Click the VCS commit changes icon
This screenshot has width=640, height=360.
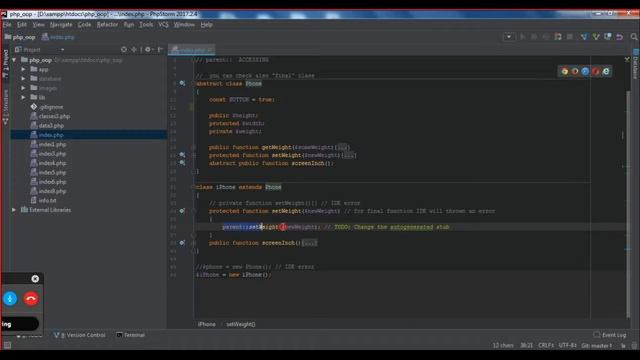tap(596, 37)
